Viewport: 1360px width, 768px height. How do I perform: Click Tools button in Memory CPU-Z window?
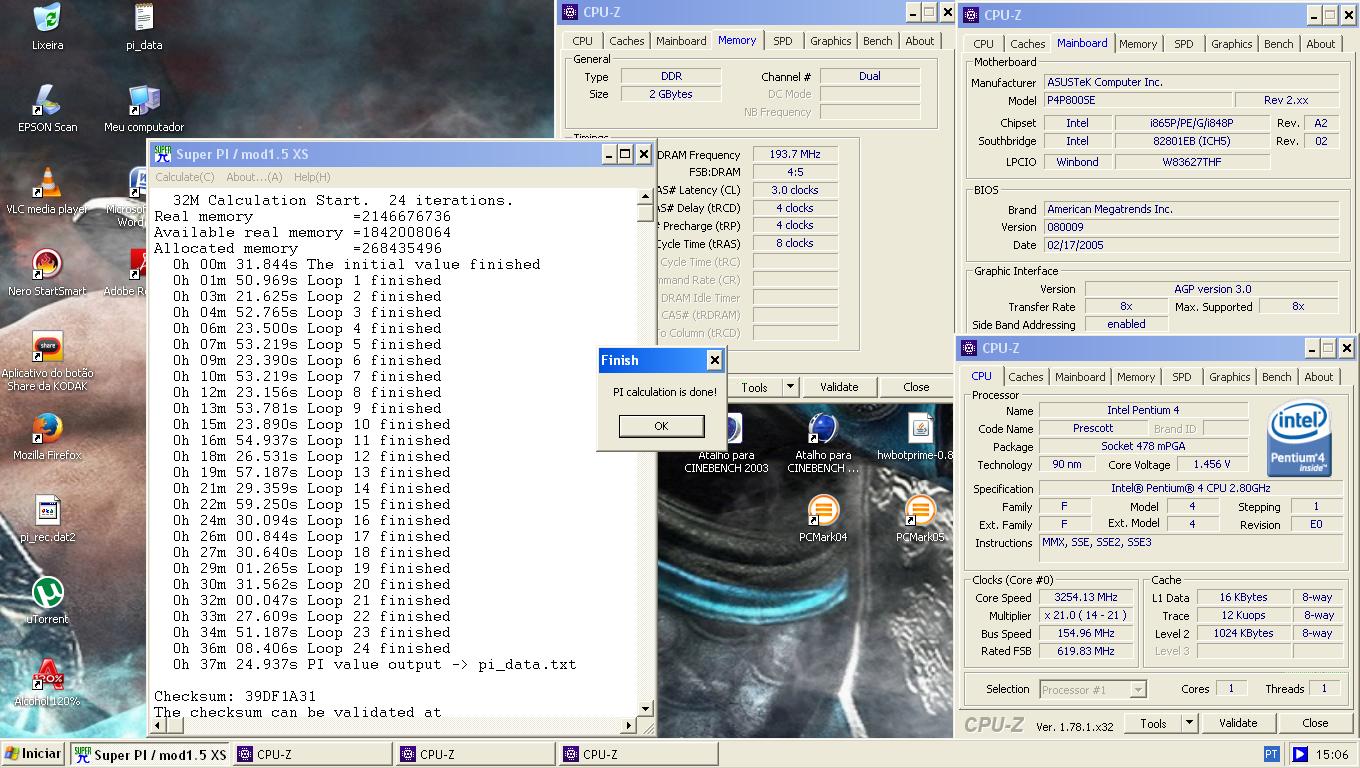click(x=755, y=387)
